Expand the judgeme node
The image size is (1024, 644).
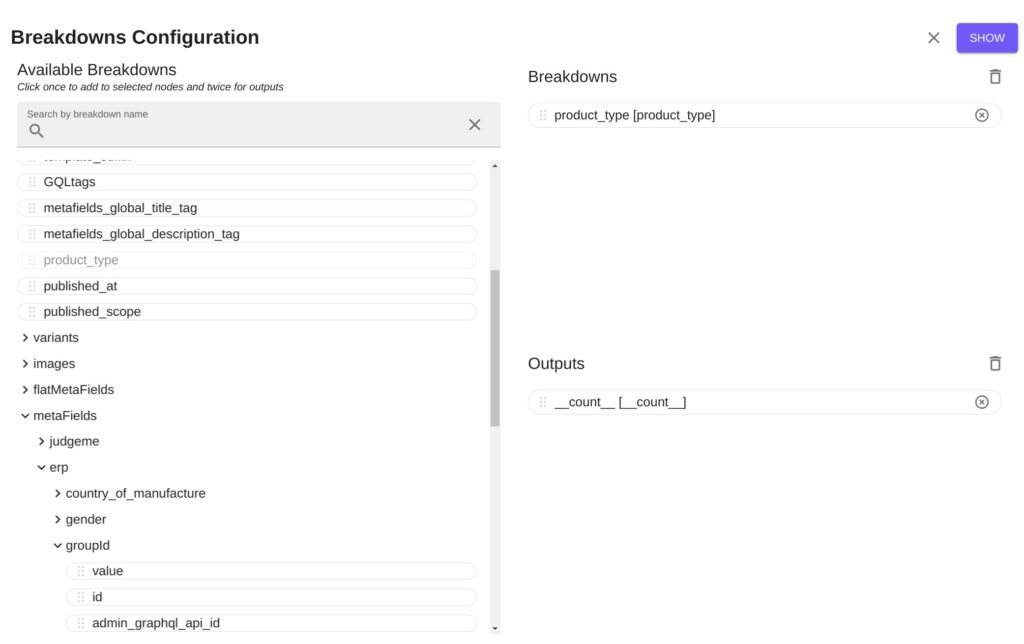41,442
